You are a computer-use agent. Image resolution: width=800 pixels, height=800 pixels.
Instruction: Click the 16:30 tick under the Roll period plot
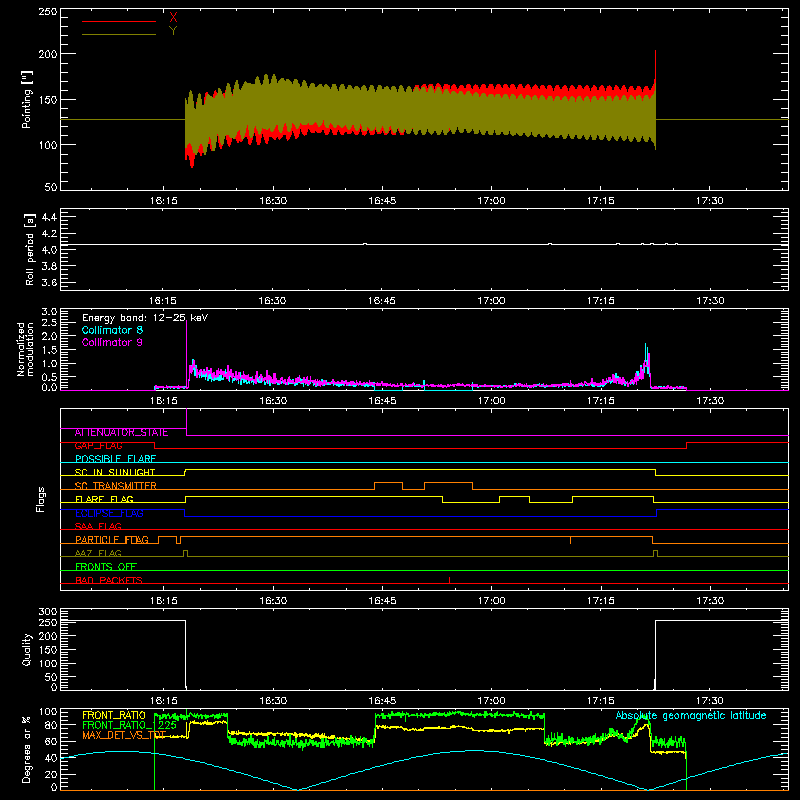pos(272,301)
